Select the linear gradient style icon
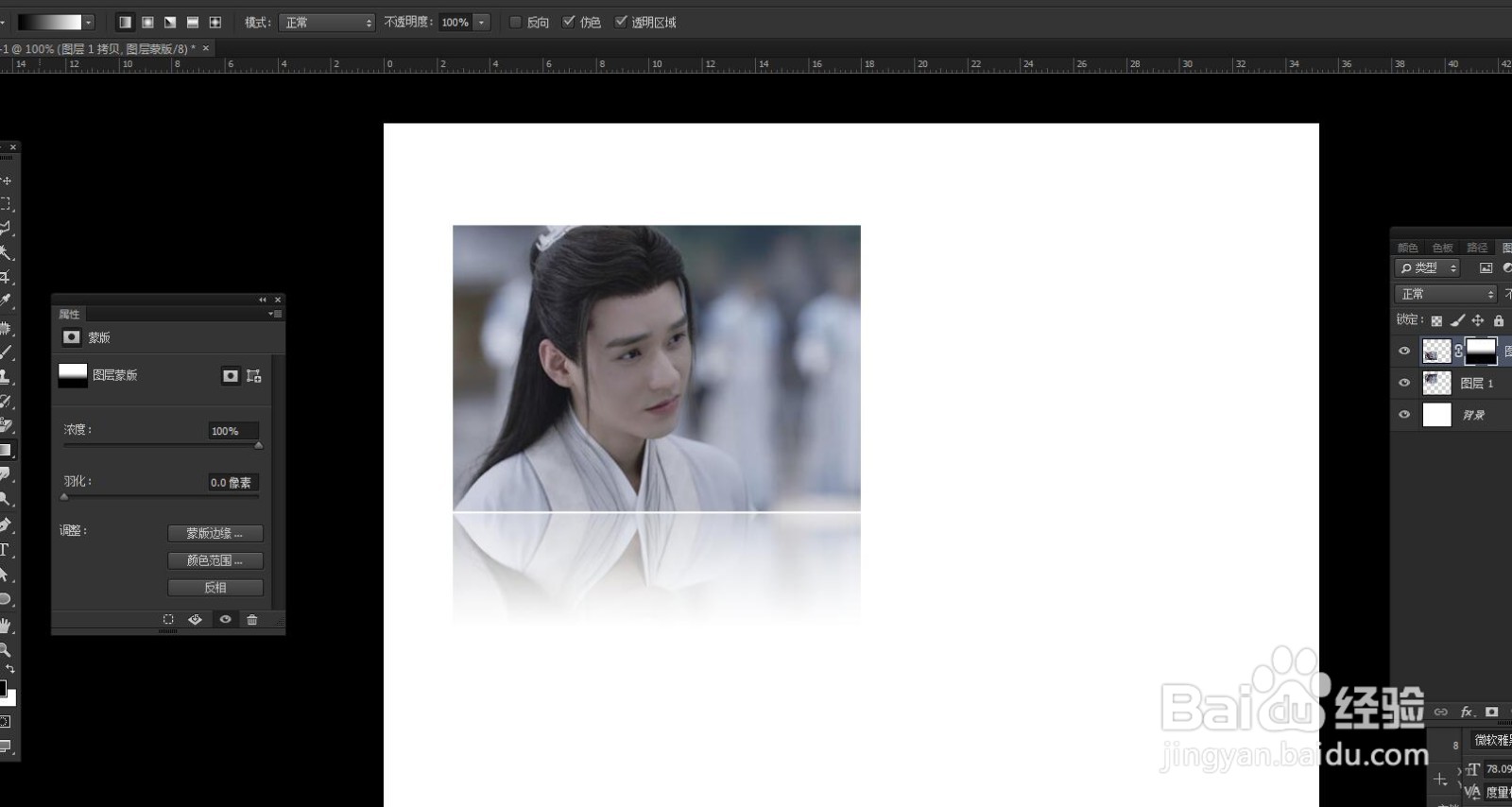Viewport: 1512px width, 807px height. click(125, 22)
